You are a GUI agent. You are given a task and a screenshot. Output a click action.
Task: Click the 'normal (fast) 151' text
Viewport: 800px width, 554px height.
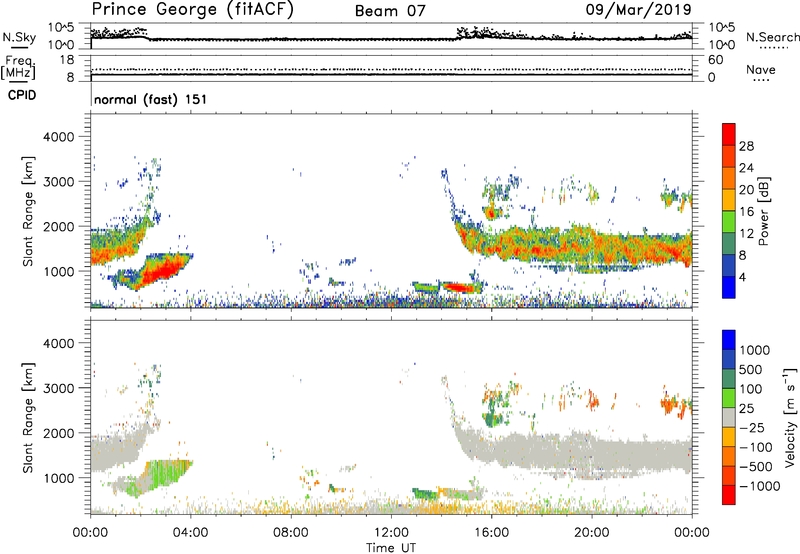[151, 99]
